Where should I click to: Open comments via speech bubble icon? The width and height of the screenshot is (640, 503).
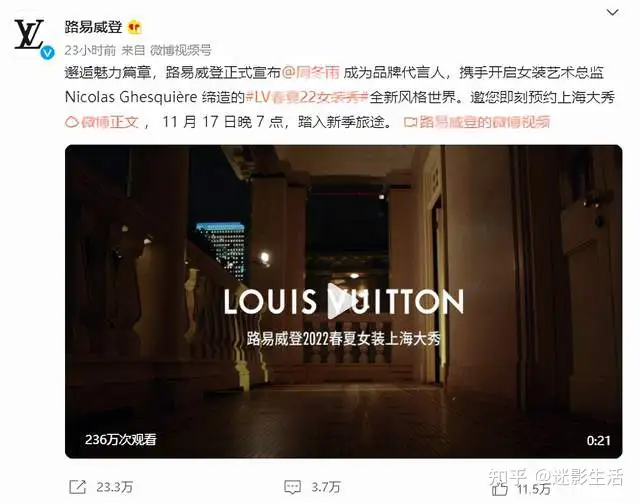(293, 487)
